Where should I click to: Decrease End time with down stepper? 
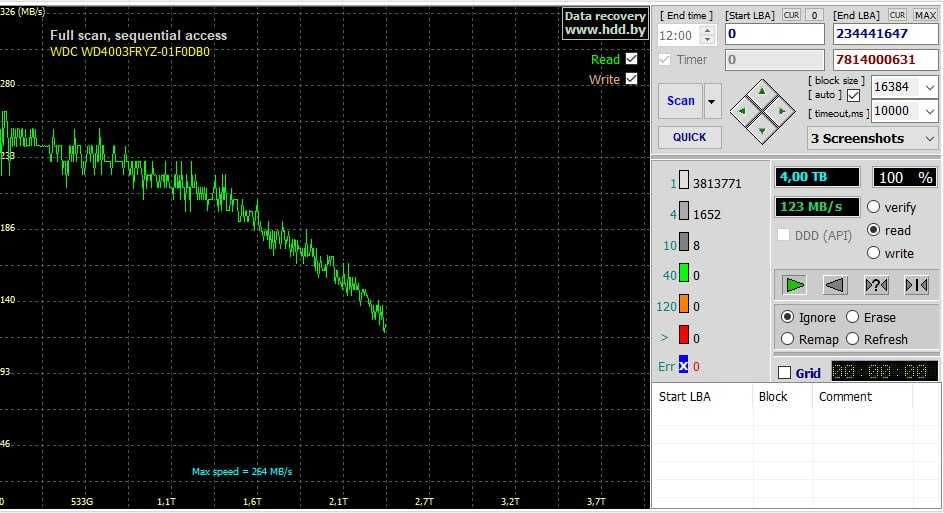[x=708, y=40]
